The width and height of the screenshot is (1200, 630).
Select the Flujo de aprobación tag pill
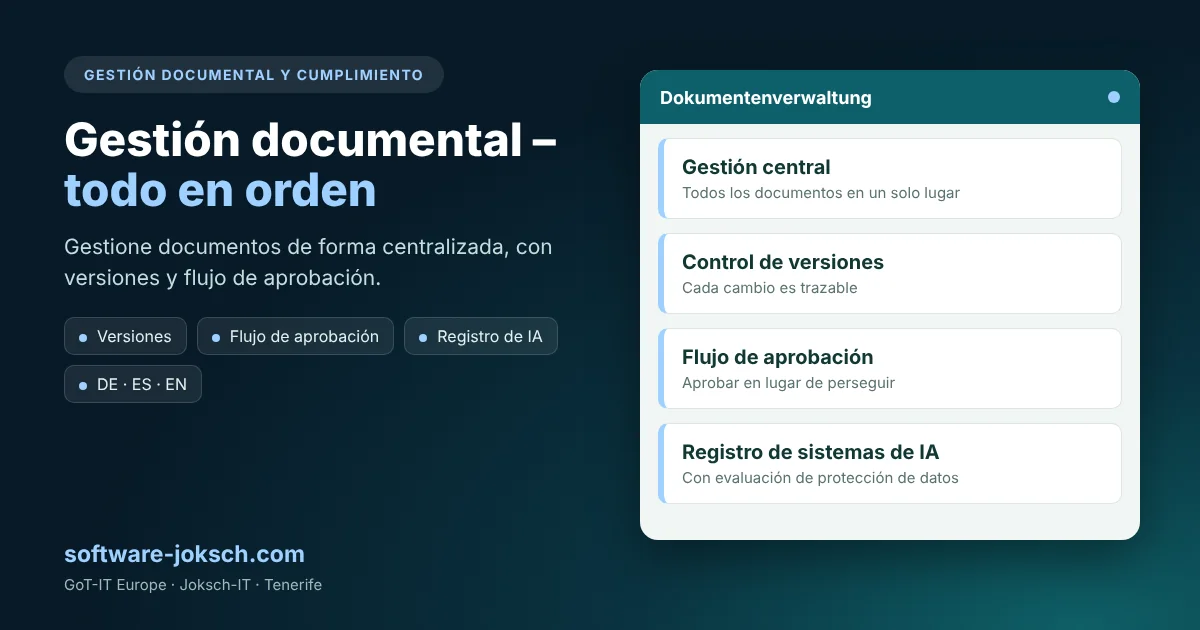pos(295,336)
